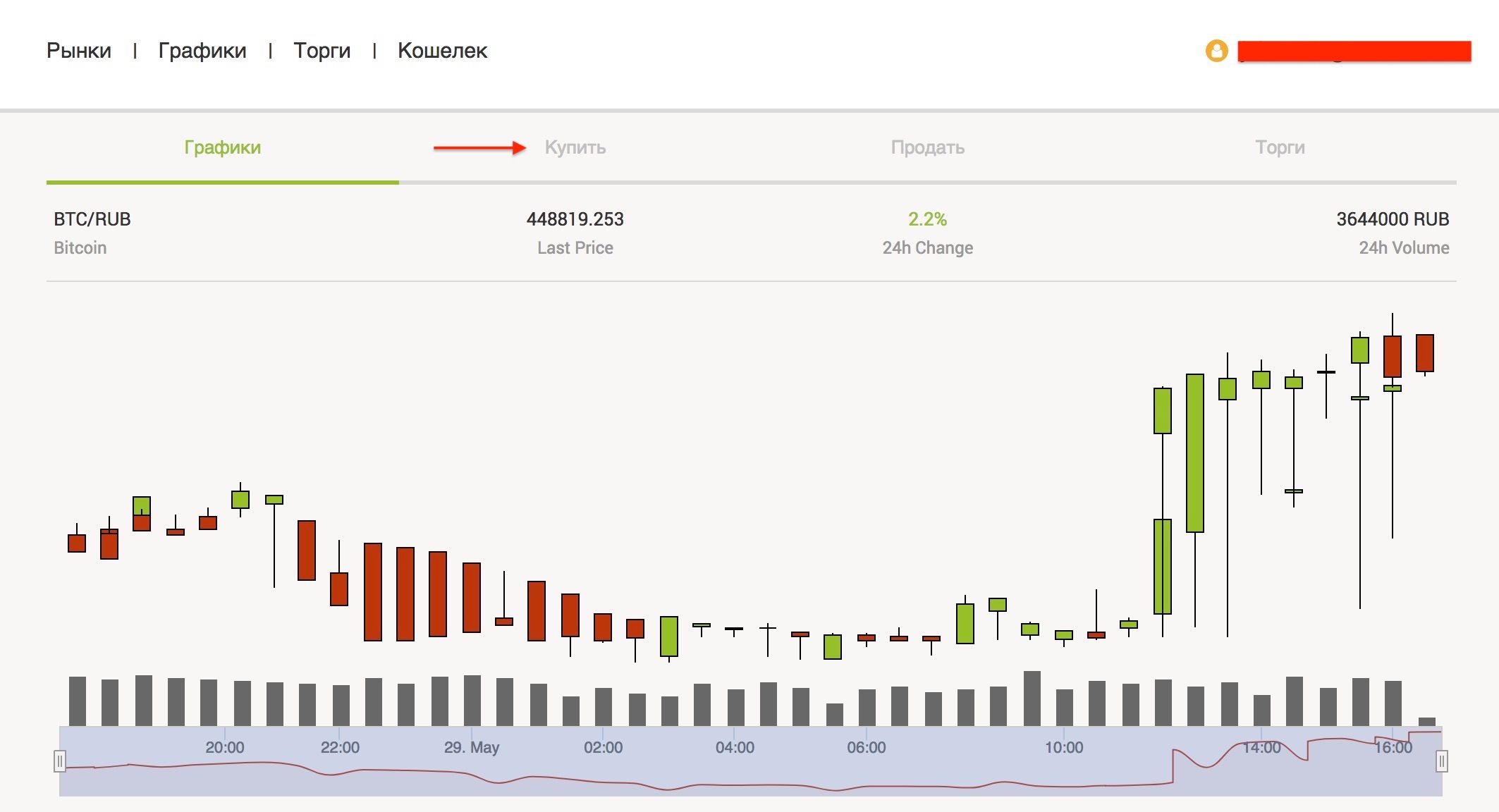The image size is (1499, 812).
Task: Click the BTC/RUB pair label
Action: pos(92,219)
